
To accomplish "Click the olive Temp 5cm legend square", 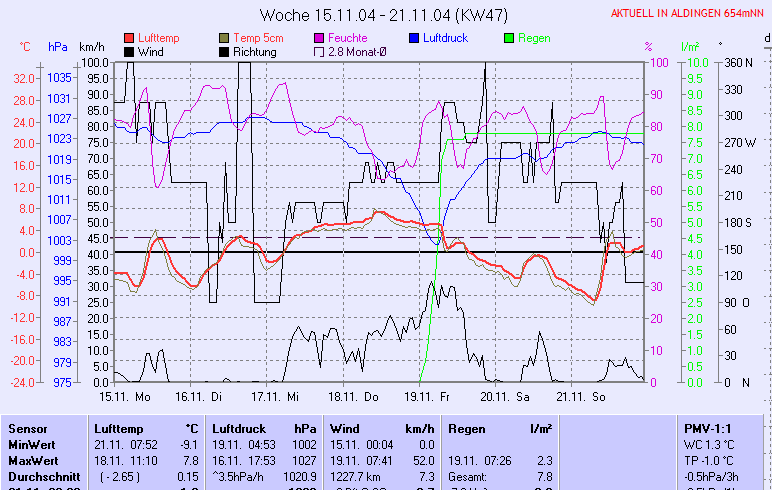I will [225, 38].
